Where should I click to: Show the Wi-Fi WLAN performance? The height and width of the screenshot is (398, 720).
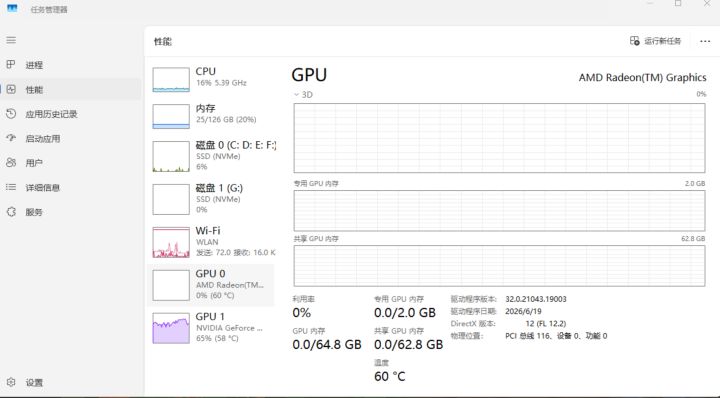tap(212, 241)
